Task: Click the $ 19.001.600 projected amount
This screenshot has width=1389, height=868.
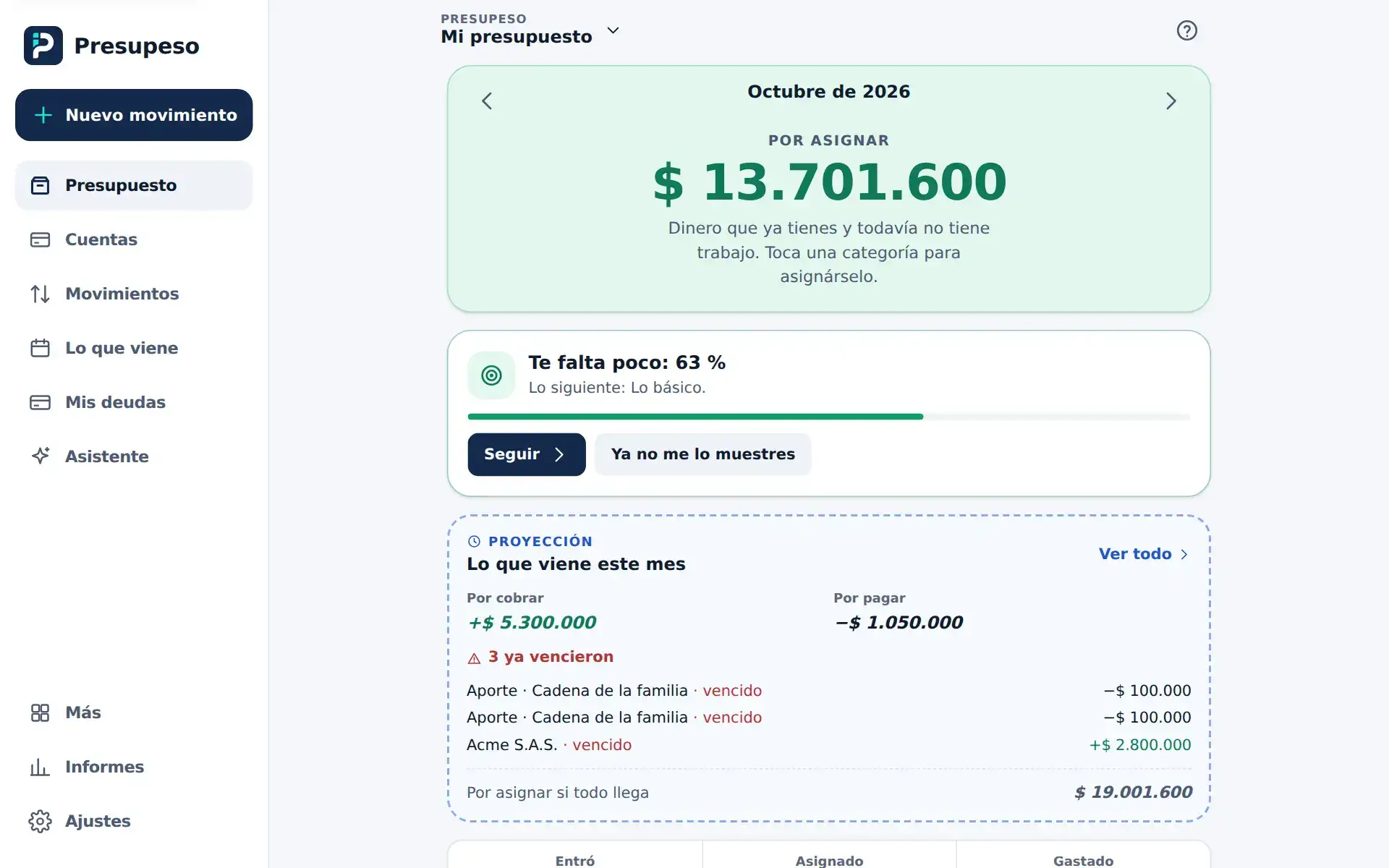Action: 1134,792
